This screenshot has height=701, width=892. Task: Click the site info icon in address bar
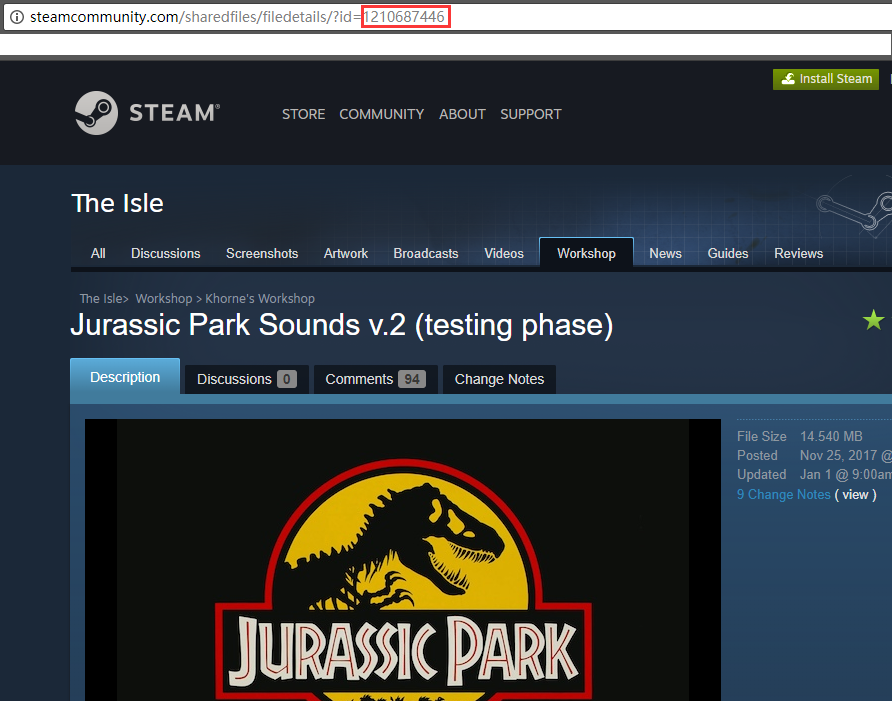point(17,17)
